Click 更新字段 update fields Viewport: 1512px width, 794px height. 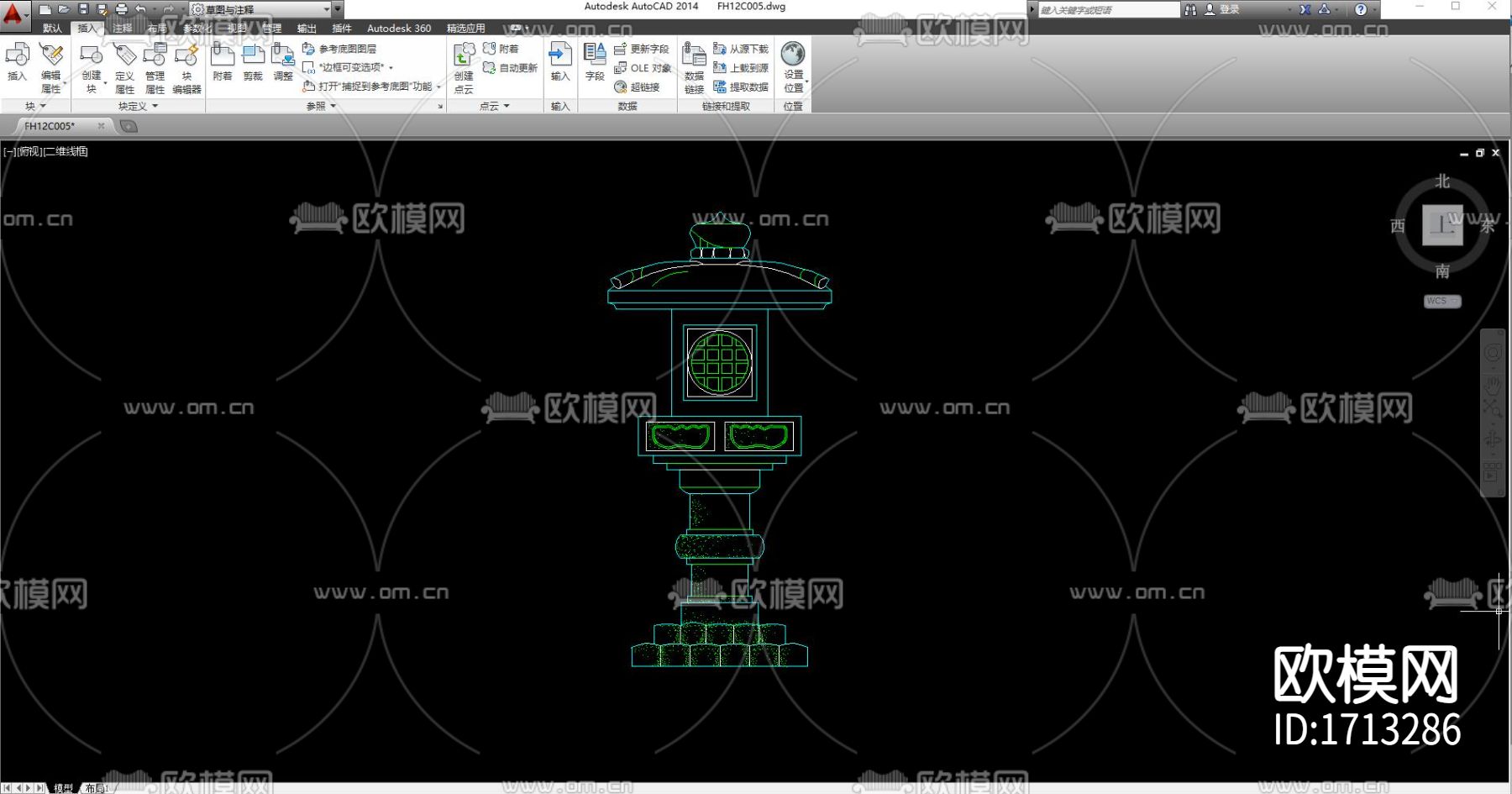(x=642, y=49)
